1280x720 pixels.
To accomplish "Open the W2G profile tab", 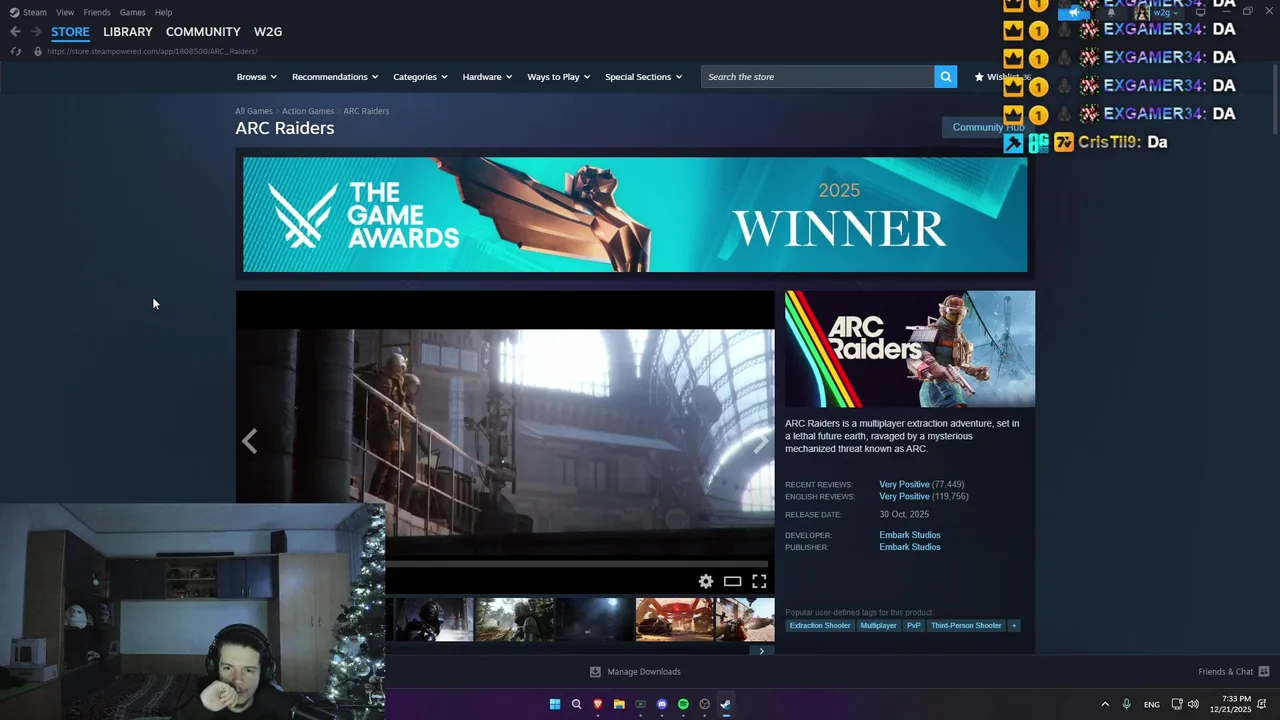I will click(268, 32).
